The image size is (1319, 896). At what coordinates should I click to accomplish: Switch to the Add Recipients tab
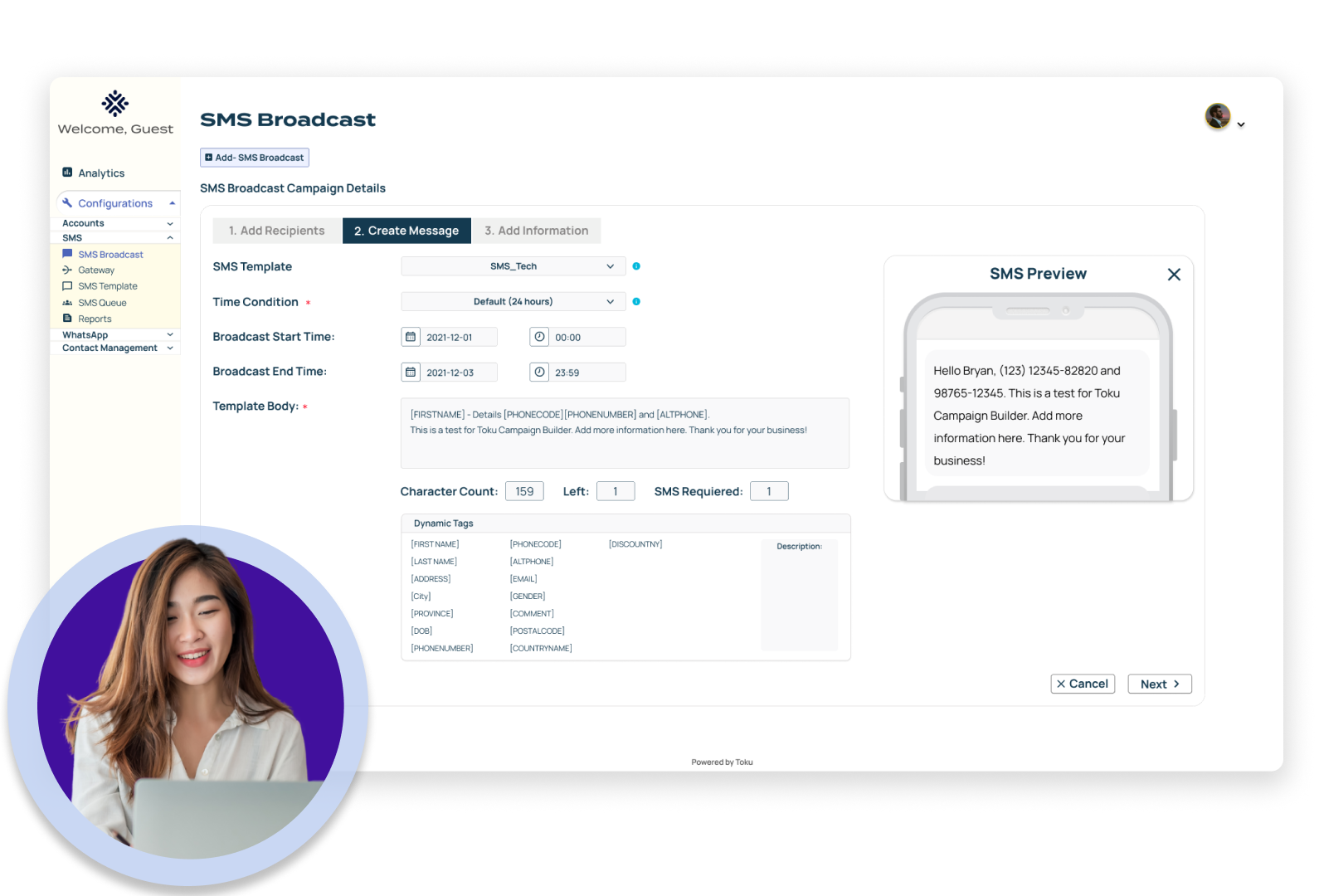(x=277, y=231)
